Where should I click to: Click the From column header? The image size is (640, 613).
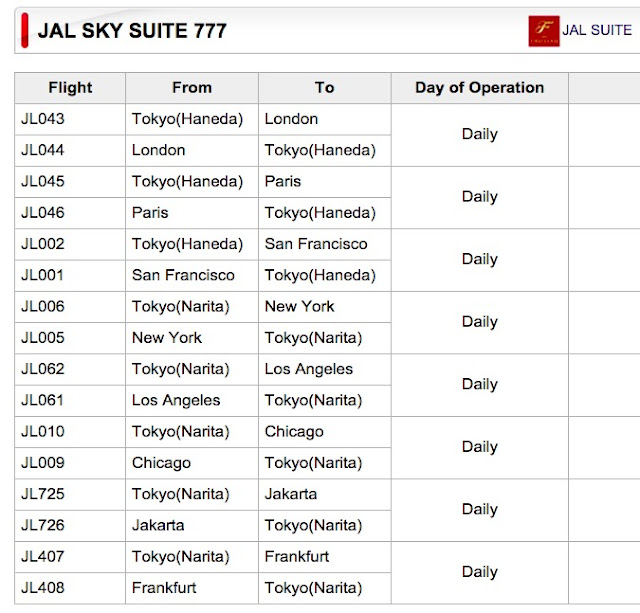tap(192, 87)
